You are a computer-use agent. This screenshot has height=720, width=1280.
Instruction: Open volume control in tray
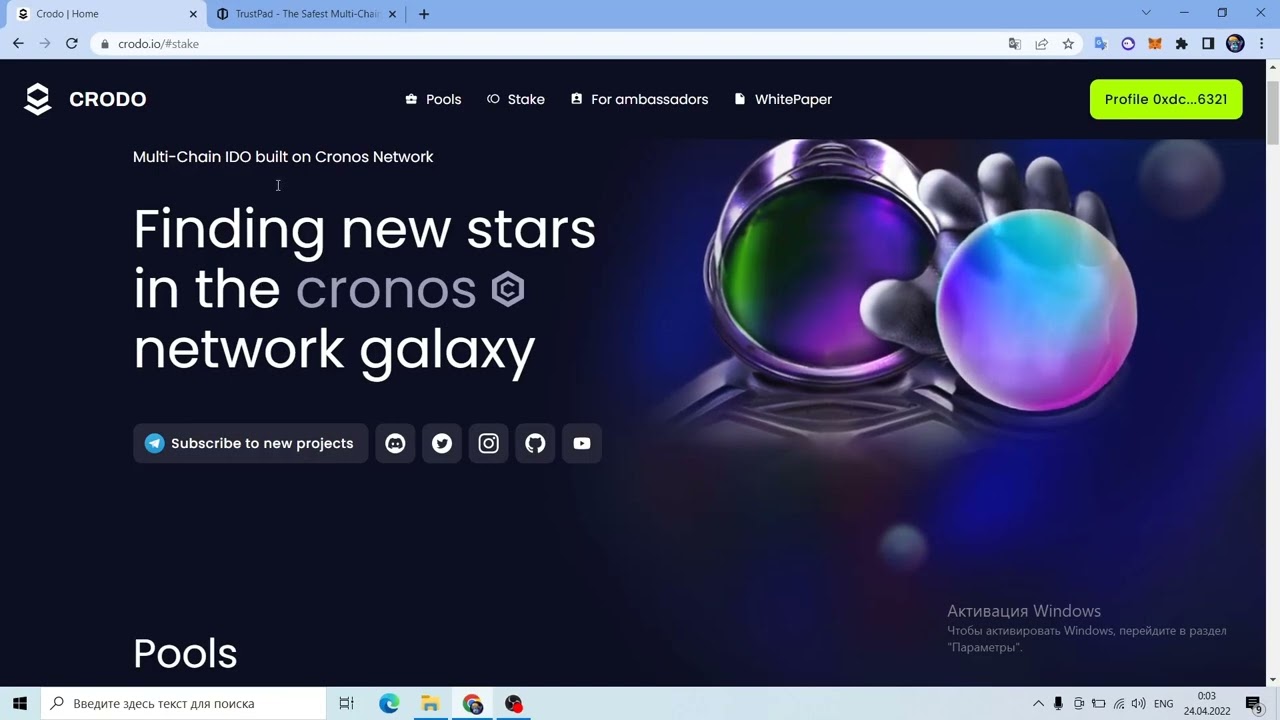1138,704
